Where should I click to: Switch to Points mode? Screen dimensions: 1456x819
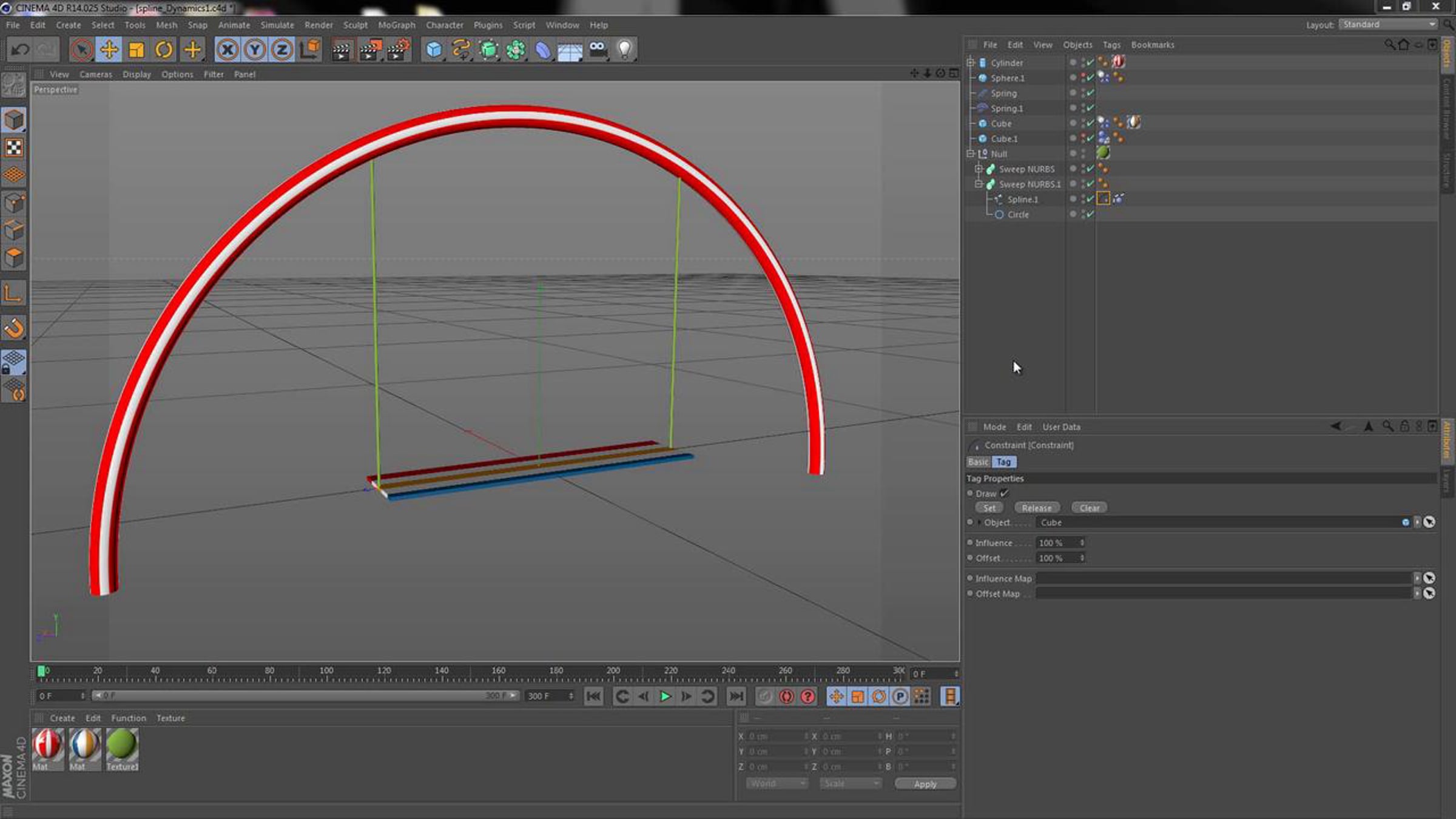pyautogui.click(x=14, y=203)
